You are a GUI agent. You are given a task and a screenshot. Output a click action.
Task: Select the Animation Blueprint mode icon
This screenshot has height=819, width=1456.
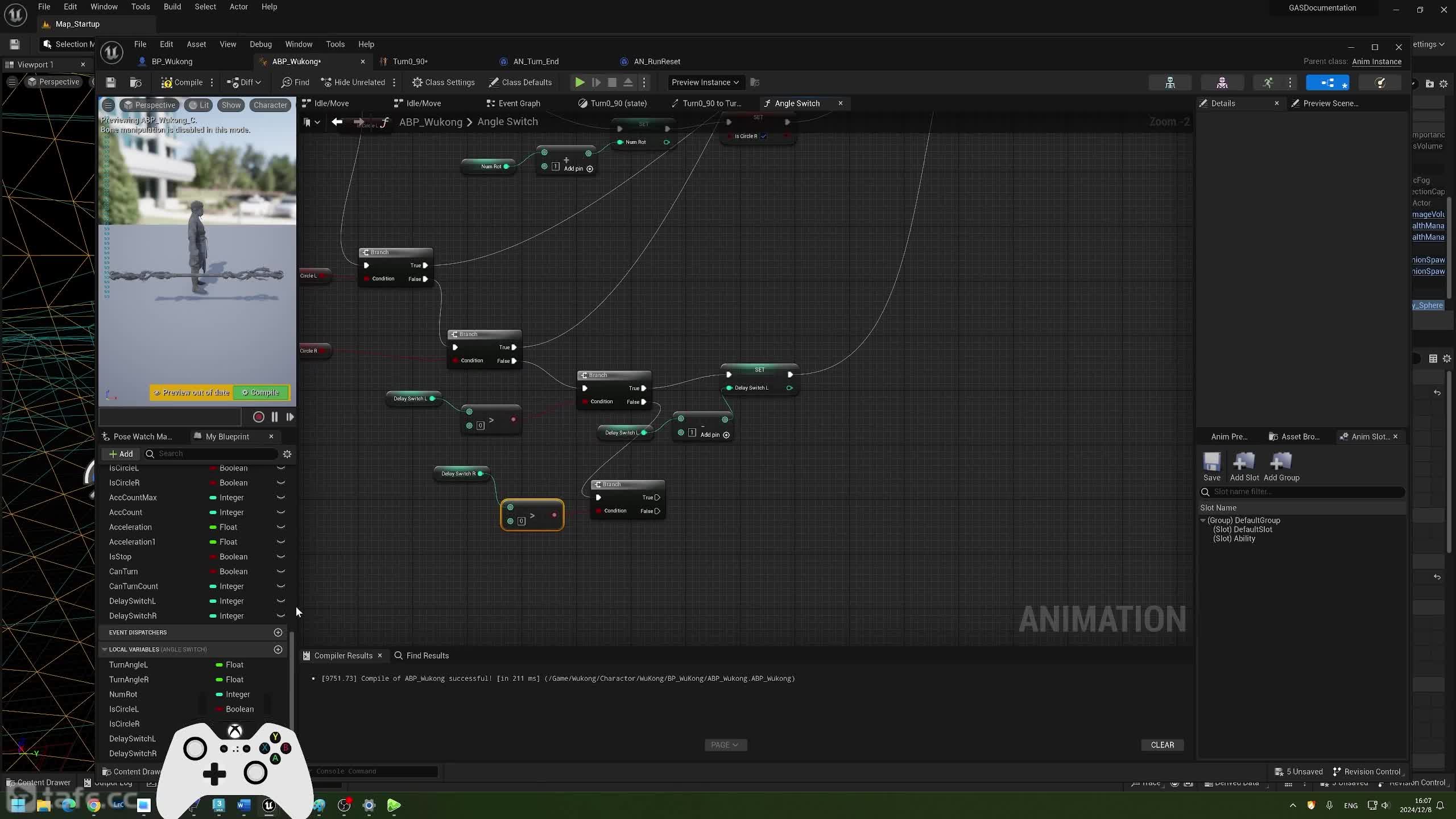click(x=1327, y=83)
